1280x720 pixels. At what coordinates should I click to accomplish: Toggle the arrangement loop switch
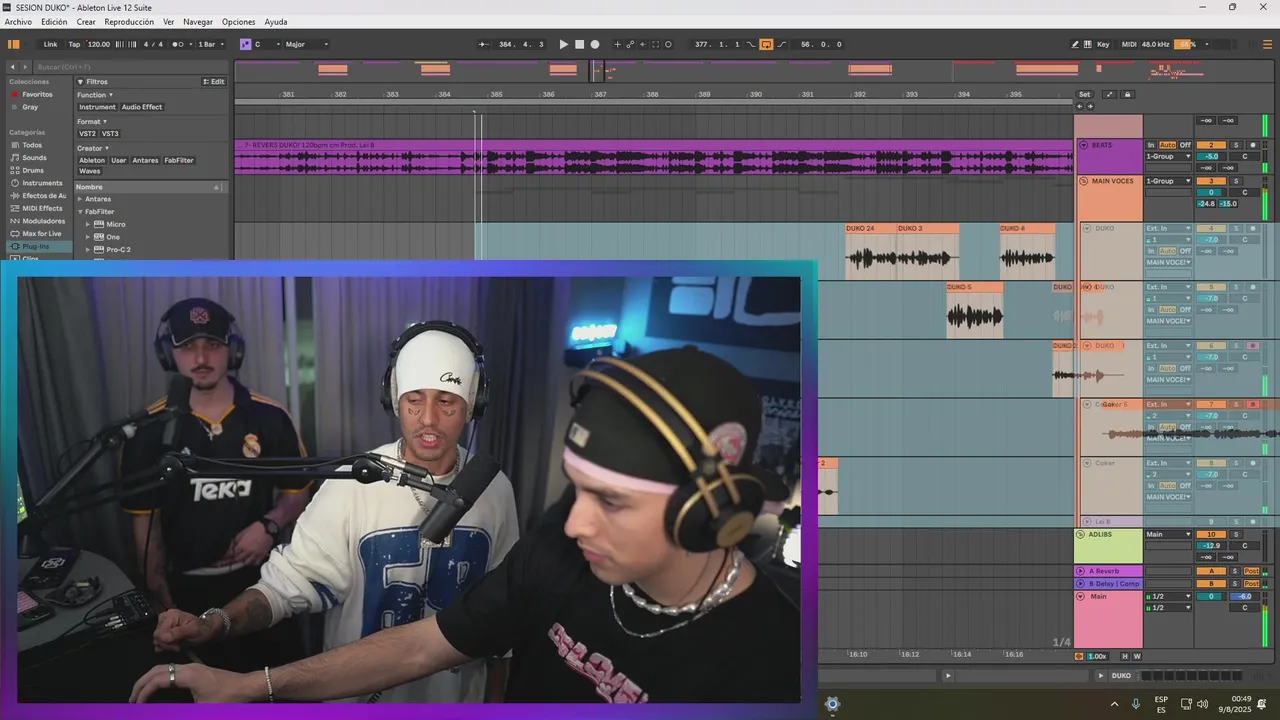coord(766,44)
